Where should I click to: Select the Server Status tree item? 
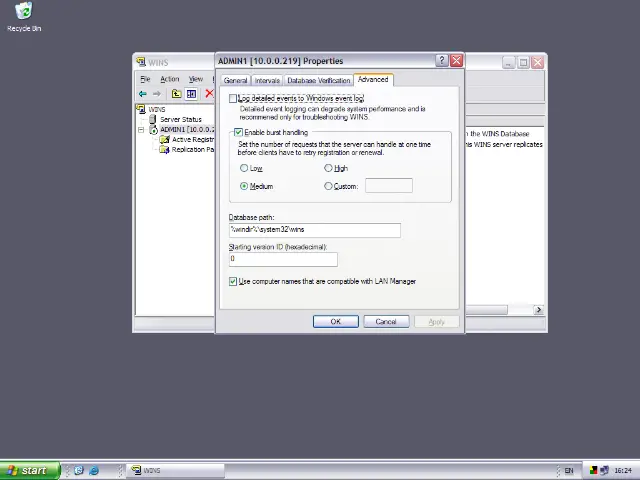click(x=181, y=119)
